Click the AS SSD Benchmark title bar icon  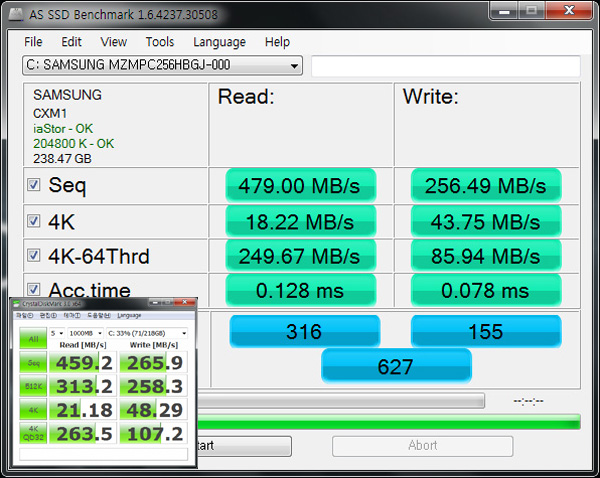click(x=16, y=14)
